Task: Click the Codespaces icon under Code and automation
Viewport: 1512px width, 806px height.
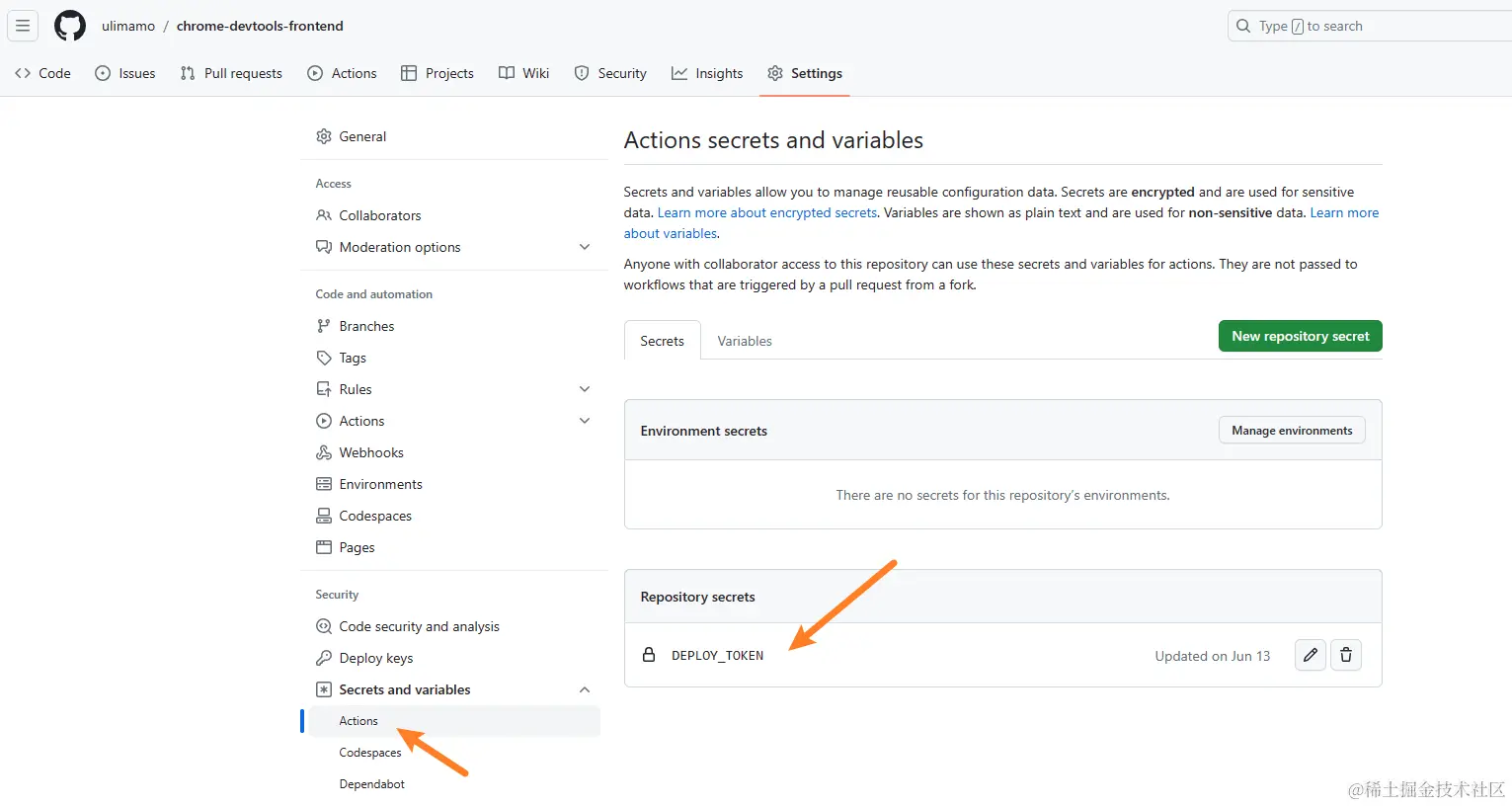Action: click(x=324, y=516)
